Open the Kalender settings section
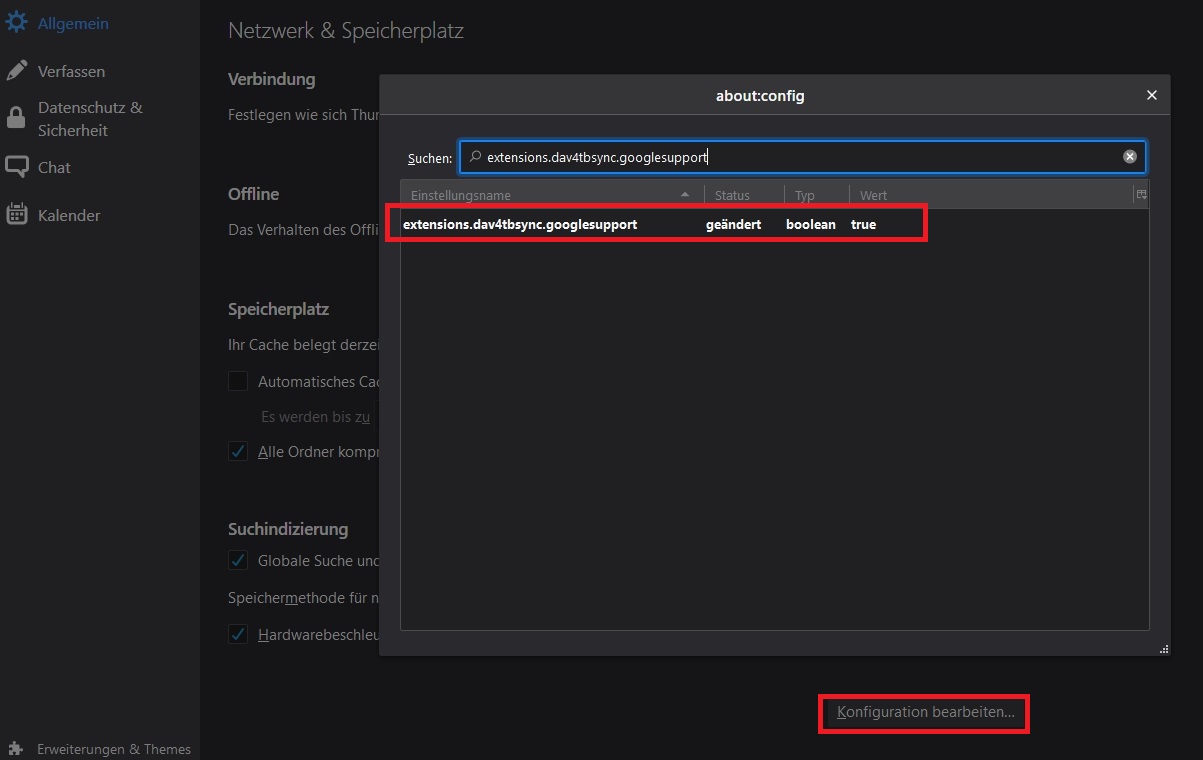This screenshot has height=760, width=1203. [x=69, y=215]
